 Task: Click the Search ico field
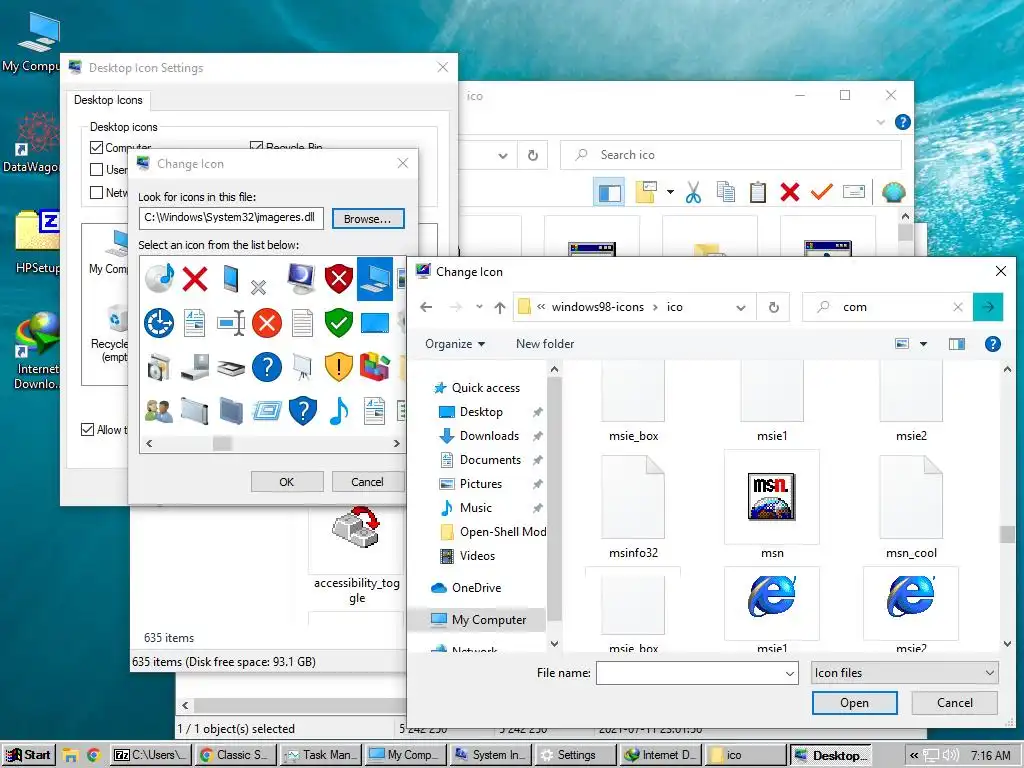731,155
